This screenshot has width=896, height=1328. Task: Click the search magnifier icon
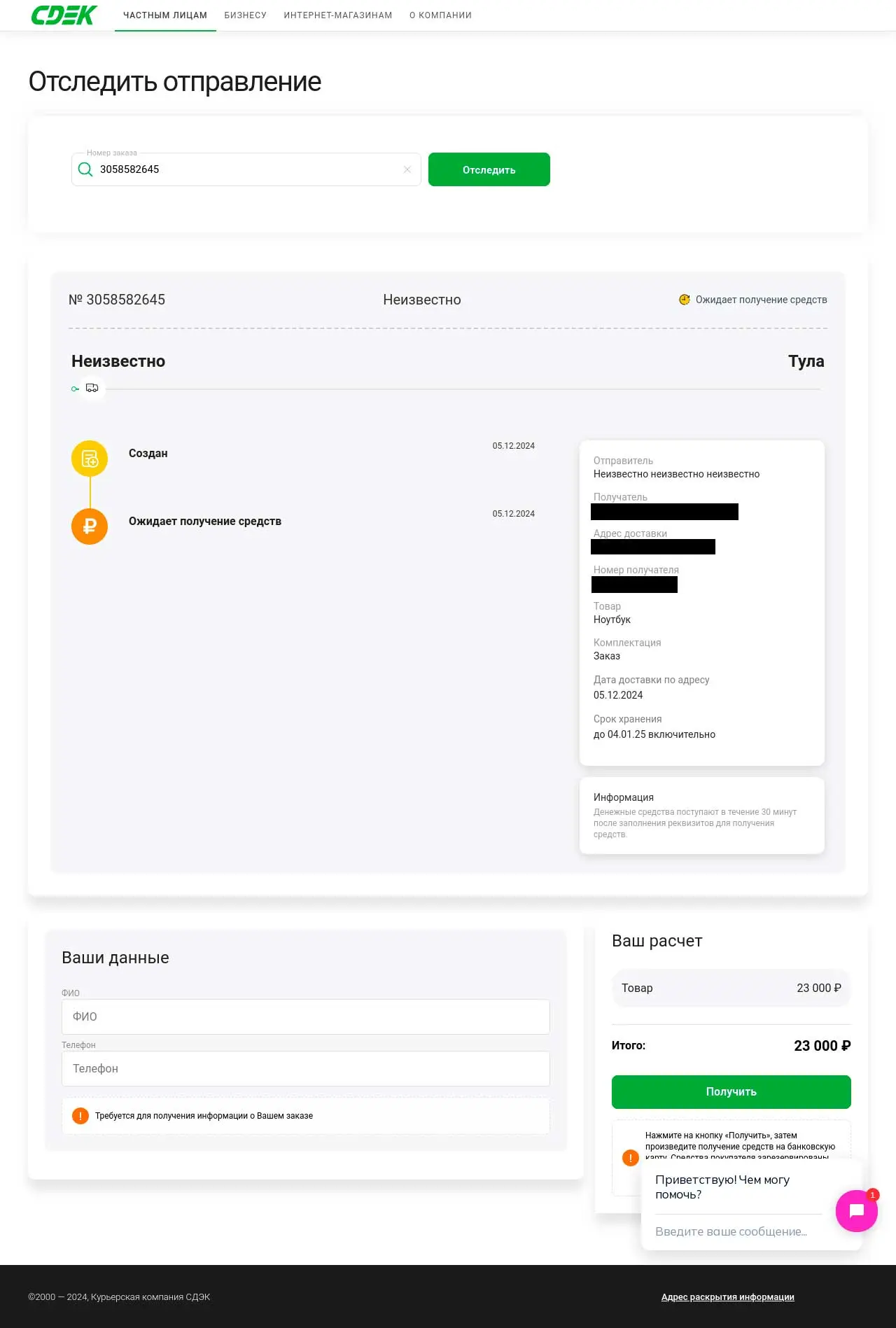(x=85, y=169)
